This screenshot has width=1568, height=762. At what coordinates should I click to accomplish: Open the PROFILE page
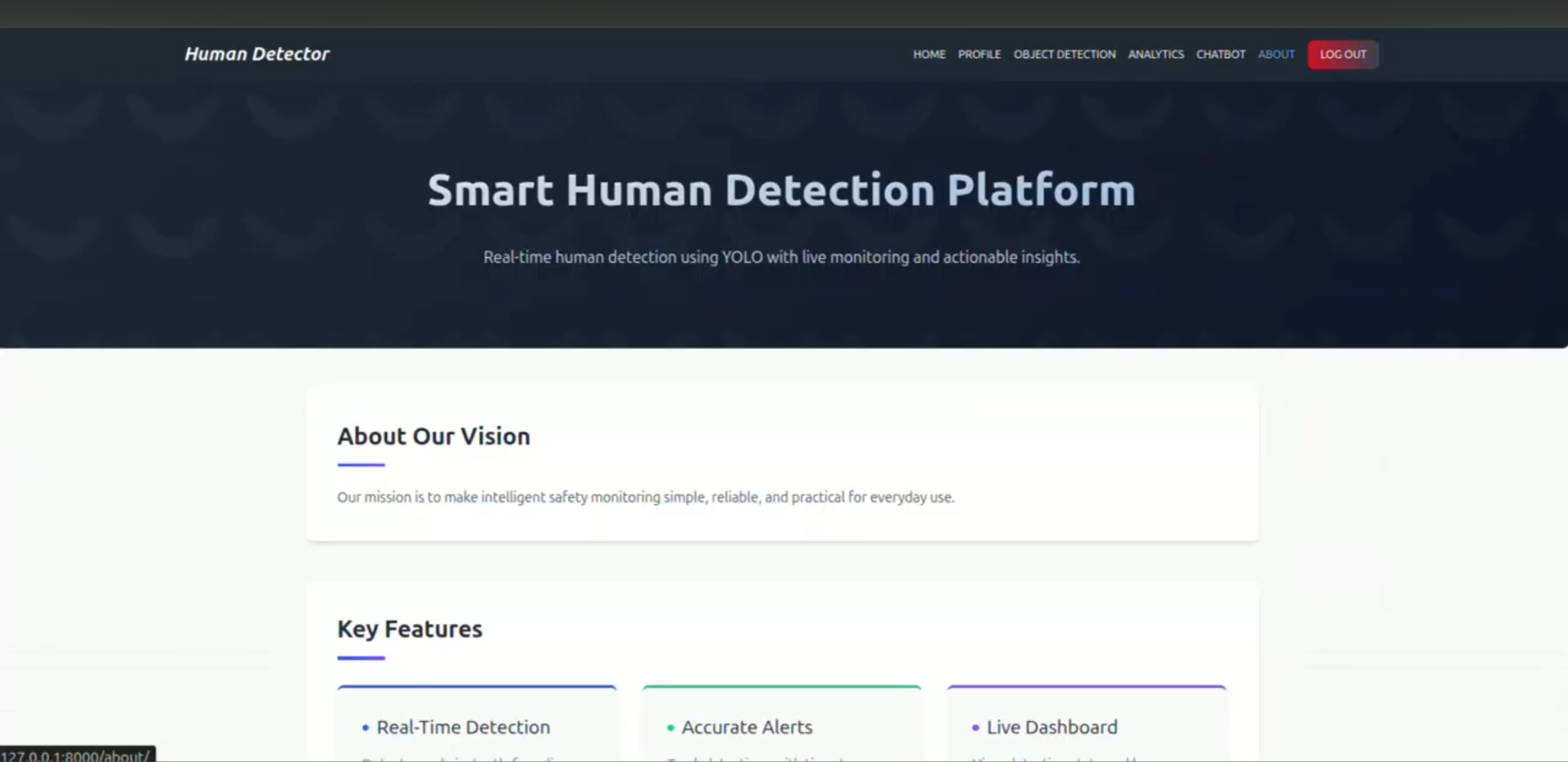coord(979,54)
